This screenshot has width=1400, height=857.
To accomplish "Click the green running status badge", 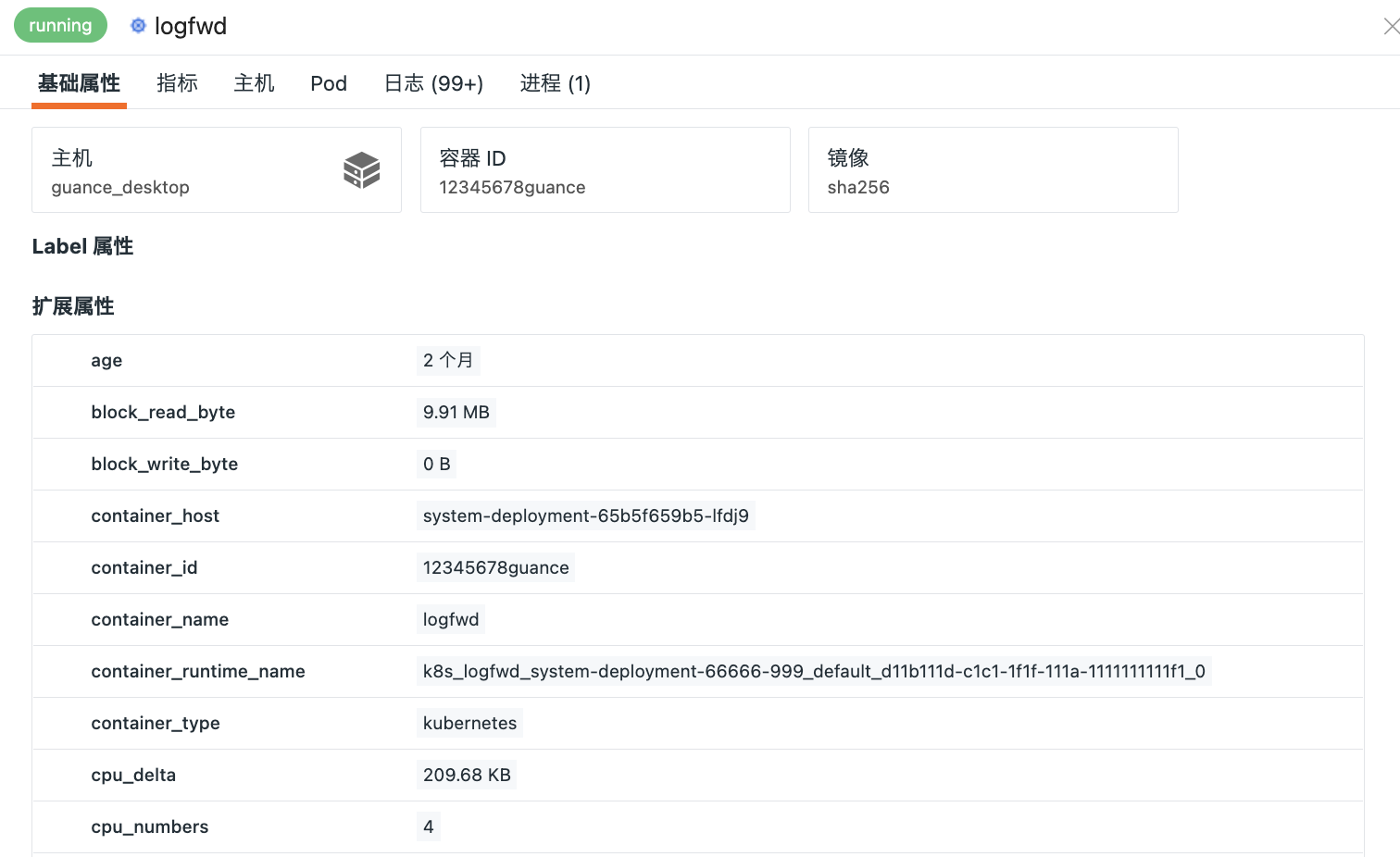I will (x=60, y=26).
